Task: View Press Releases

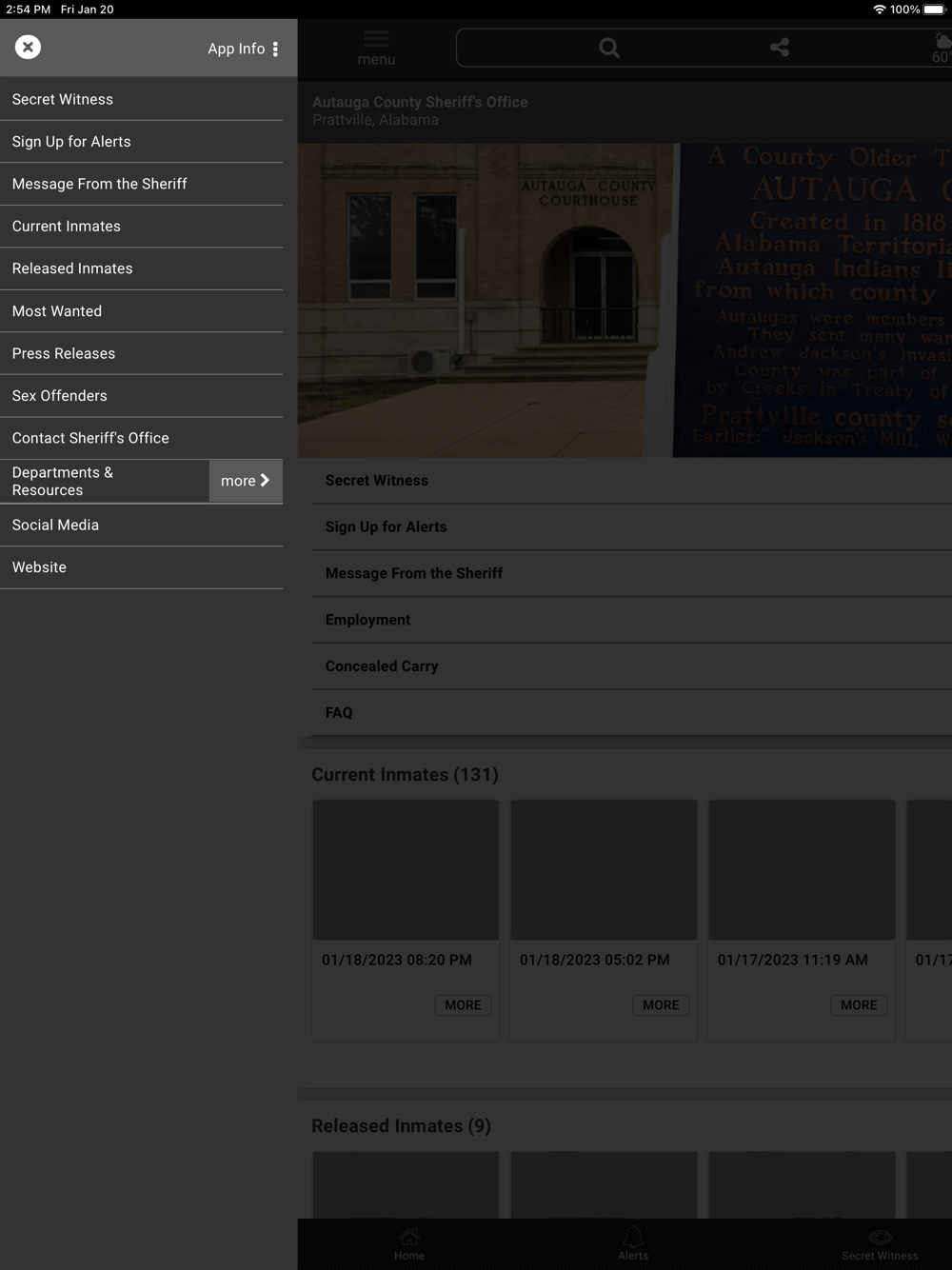Action: coord(141,353)
